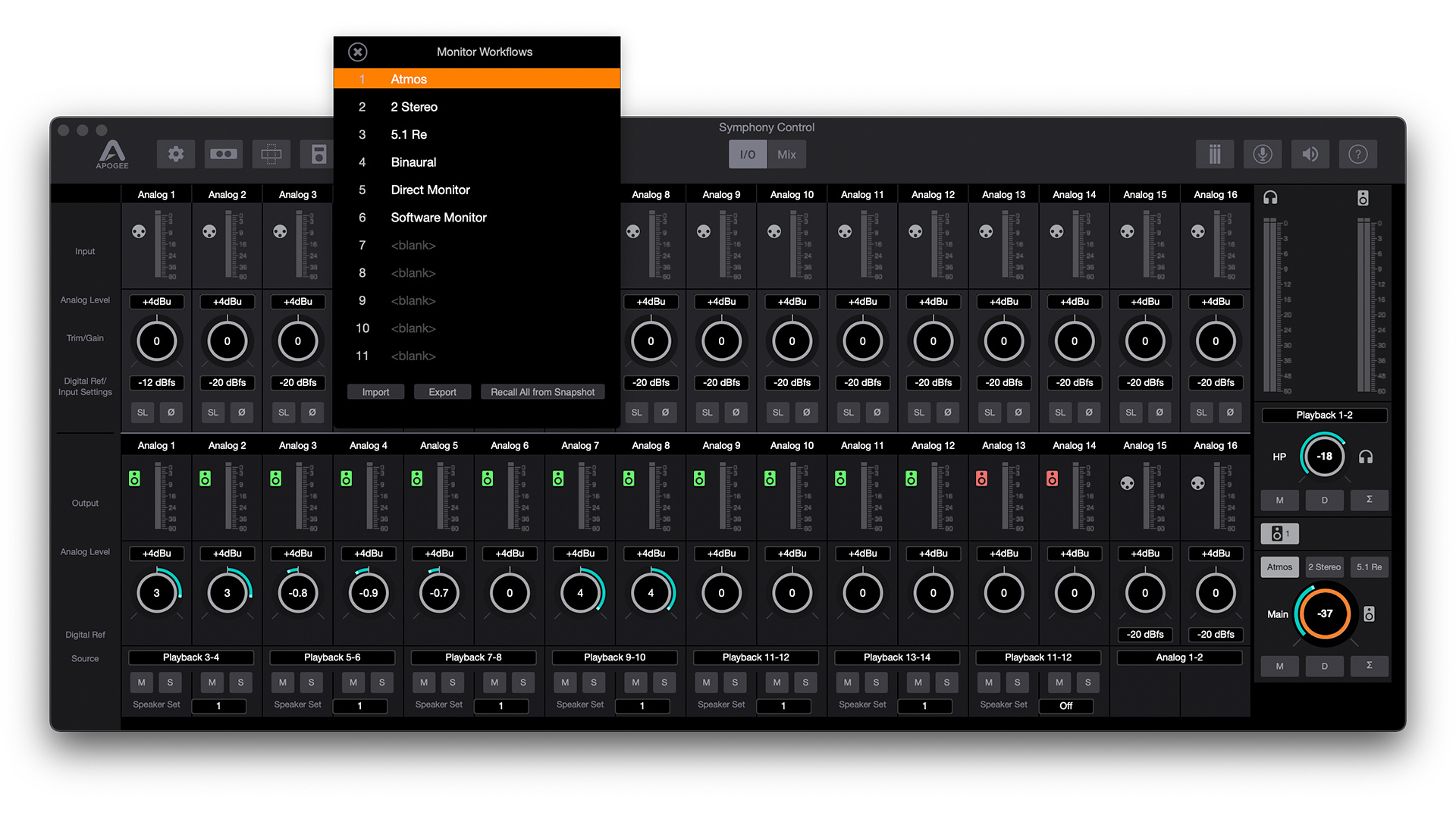Open Help via the question mark icon
1456x819 pixels.
[x=1357, y=154]
